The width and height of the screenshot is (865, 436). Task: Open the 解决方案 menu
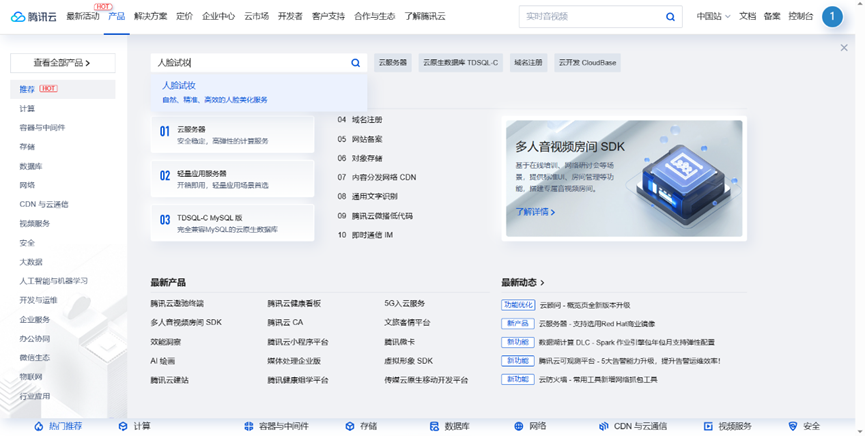(x=151, y=17)
